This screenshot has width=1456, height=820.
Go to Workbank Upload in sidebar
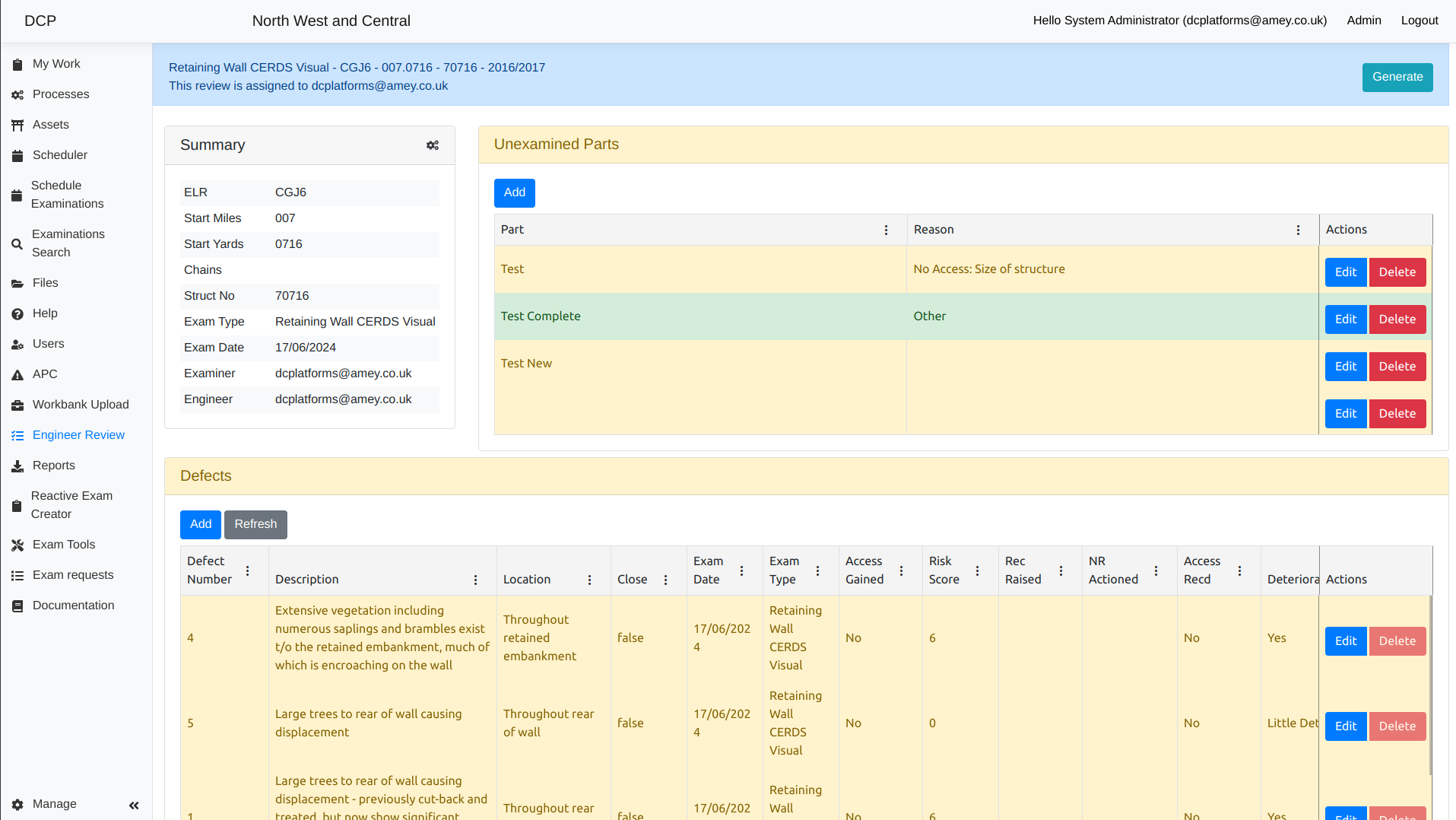81,405
